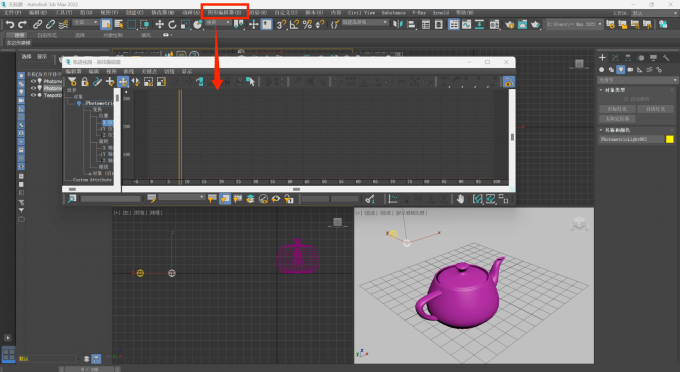
Task: Click the Unlink Selection broken chain icon
Action: 51,24
